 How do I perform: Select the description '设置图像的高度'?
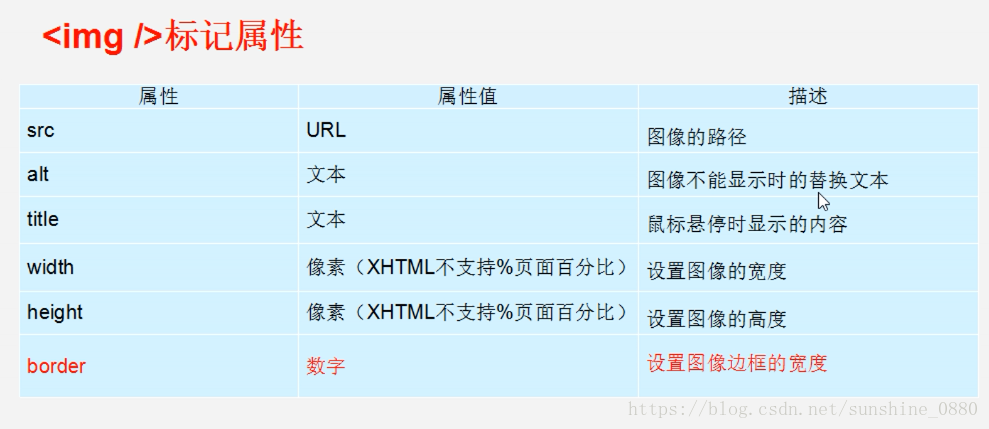coord(717,319)
